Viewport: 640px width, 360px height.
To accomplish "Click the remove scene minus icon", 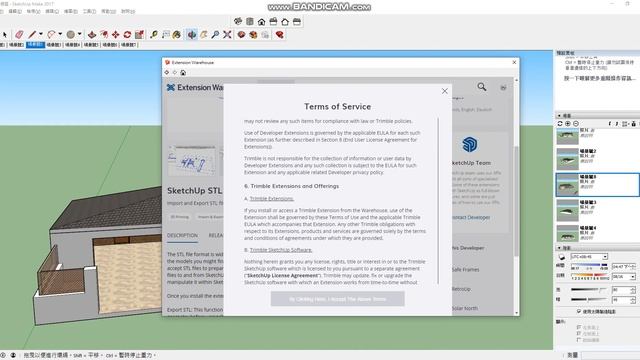I will [576, 124].
